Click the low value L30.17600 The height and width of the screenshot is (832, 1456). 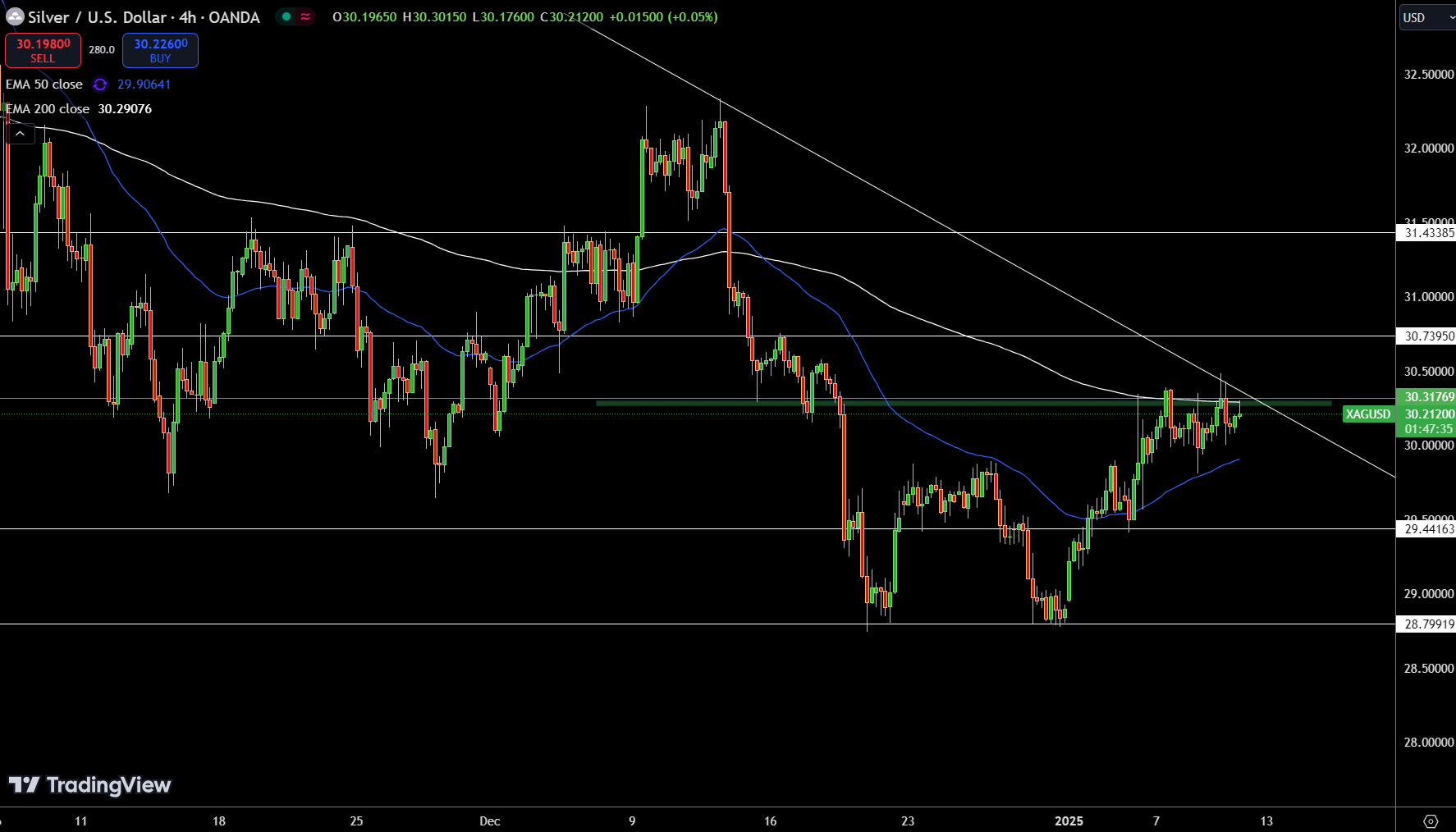pyautogui.click(x=503, y=17)
